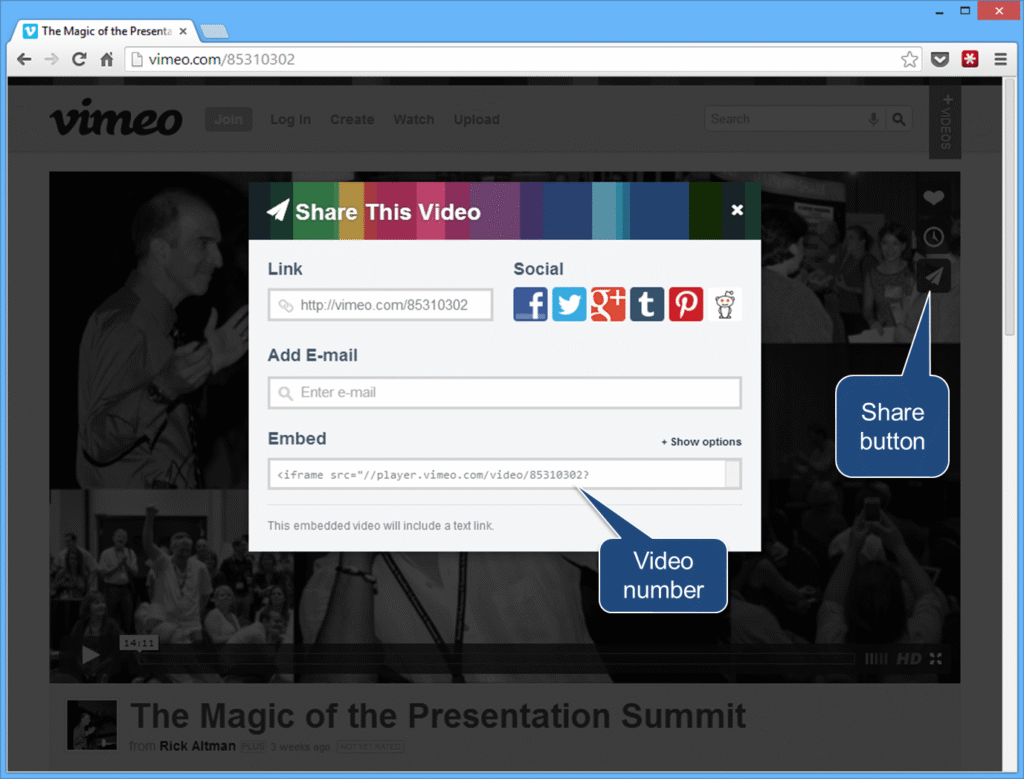Click the Enter e-mail field

click(505, 393)
